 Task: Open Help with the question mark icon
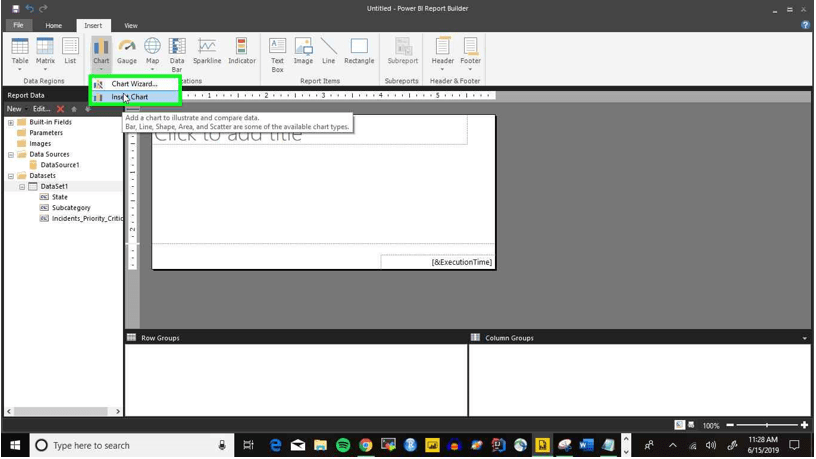pyautogui.click(x=806, y=25)
